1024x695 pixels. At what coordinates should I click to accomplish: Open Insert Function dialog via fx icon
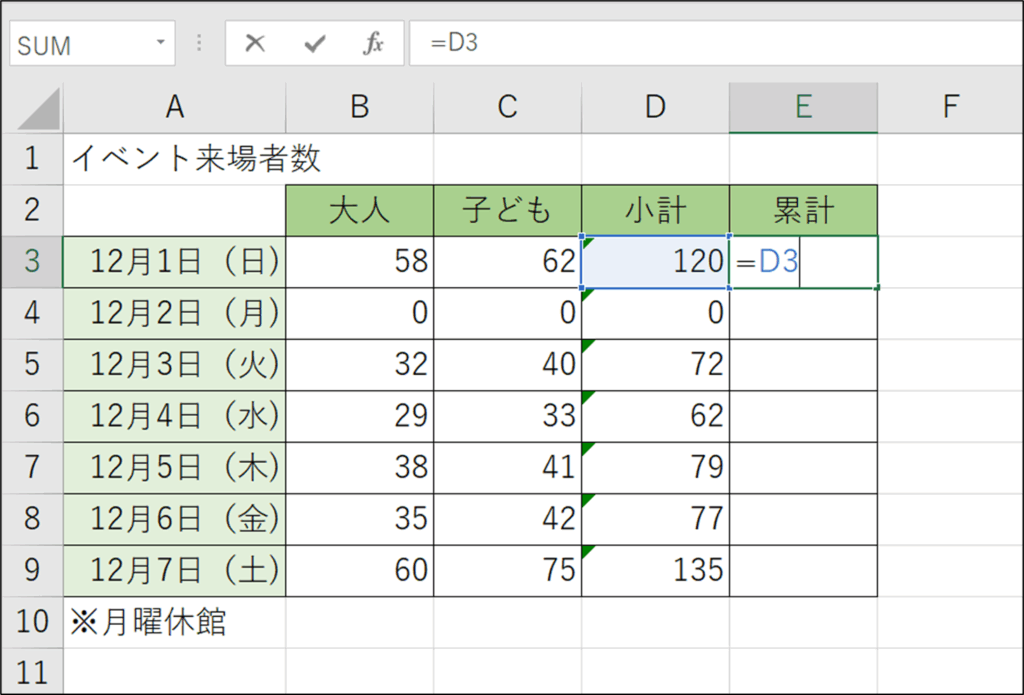374,43
